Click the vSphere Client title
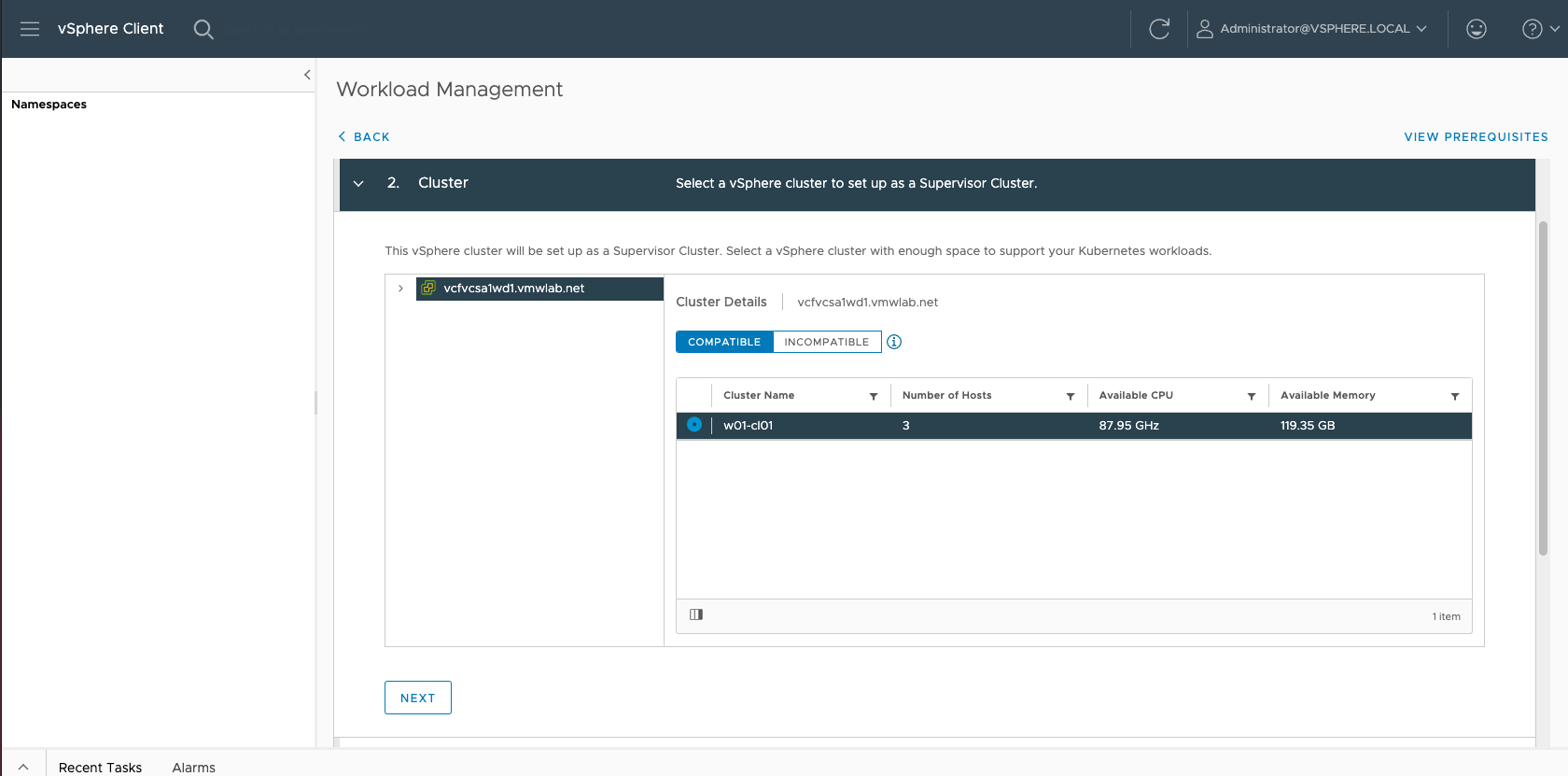This screenshot has width=1568, height=776. [x=110, y=29]
